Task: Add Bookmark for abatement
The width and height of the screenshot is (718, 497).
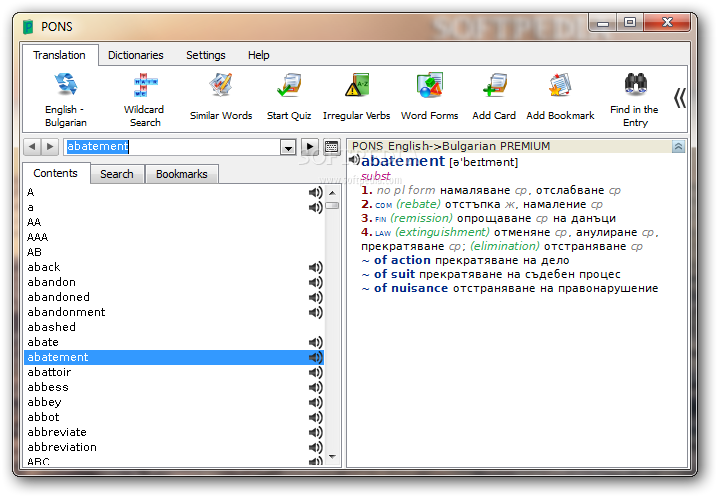Action: tap(560, 97)
